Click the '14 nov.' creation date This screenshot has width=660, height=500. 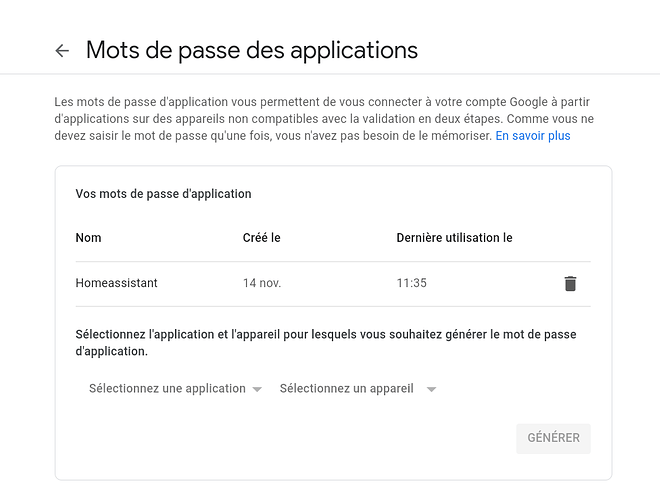tap(262, 283)
